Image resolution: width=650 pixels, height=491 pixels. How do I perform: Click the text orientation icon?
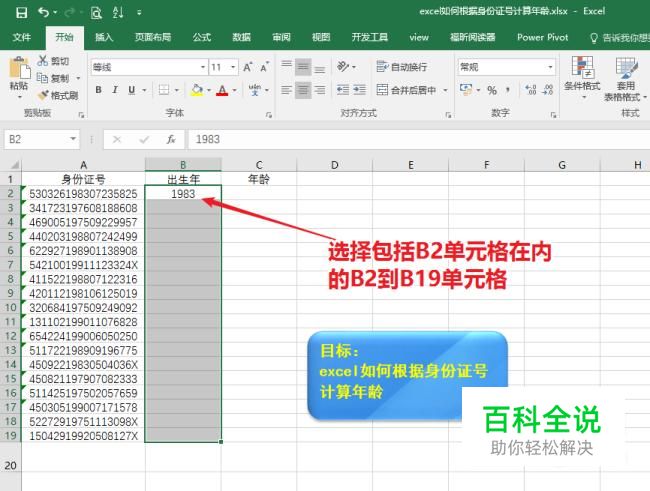[x=343, y=66]
